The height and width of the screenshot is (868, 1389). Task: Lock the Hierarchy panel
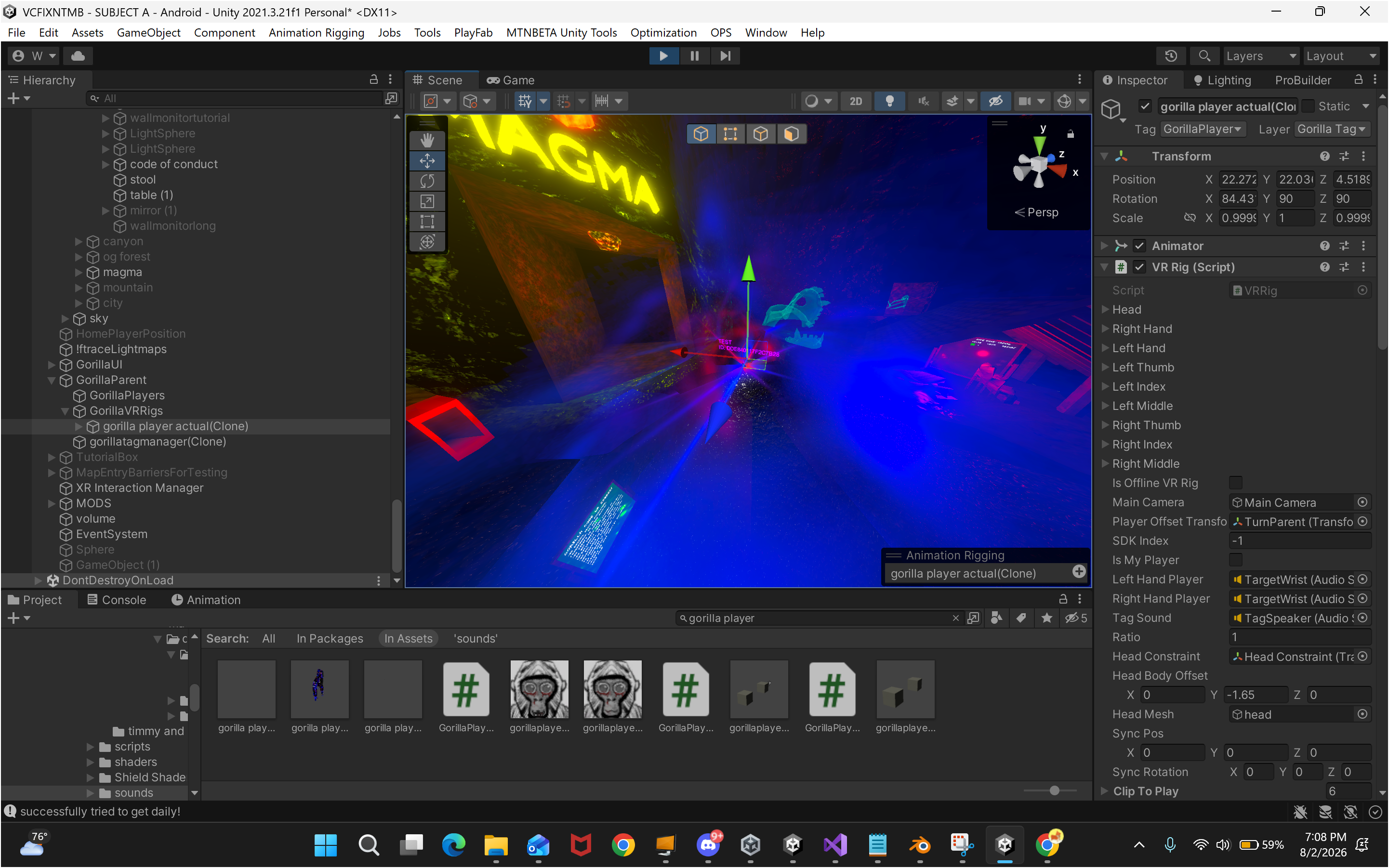tap(373, 79)
